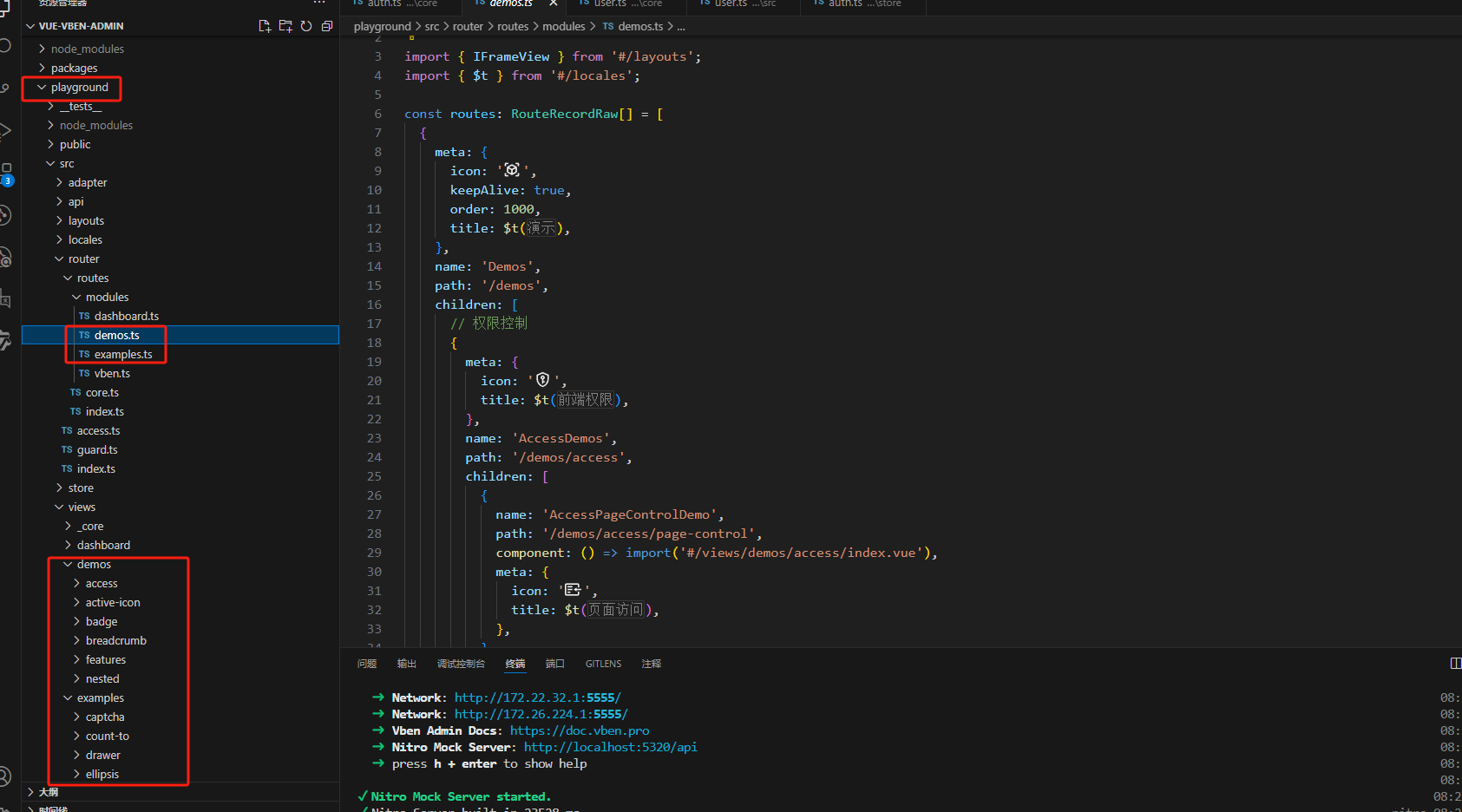Open the Accounts icon in activity bar
This screenshot has height=812, width=1462.
pos(5,776)
